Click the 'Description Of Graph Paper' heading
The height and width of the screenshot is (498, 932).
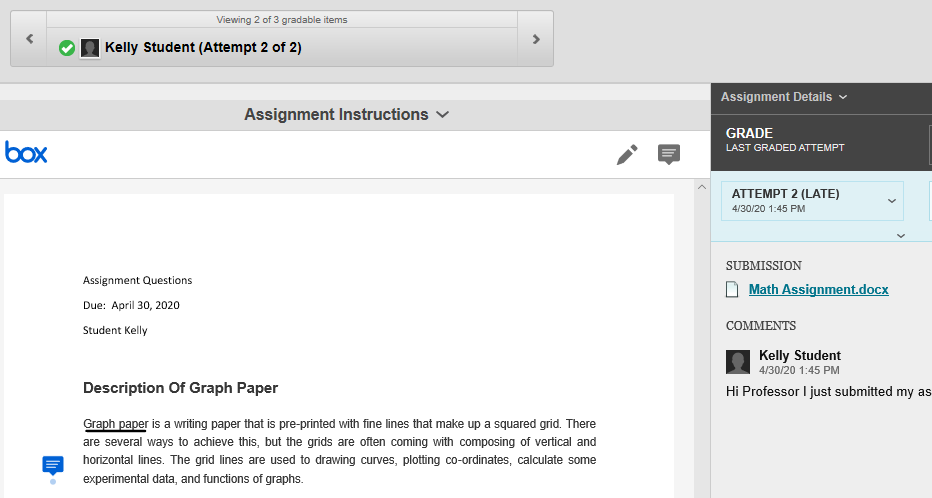(181, 388)
